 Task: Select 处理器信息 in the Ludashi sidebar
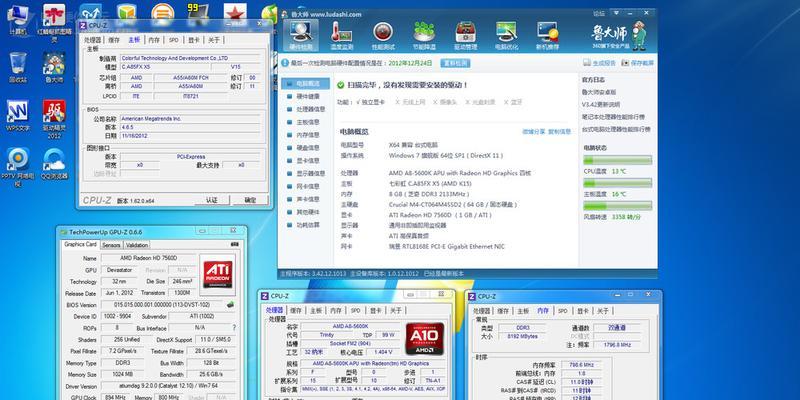pyautogui.click(x=304, y=109)
